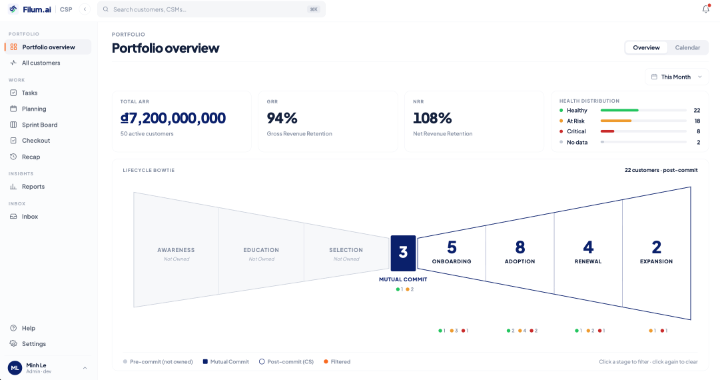Click the Healthy count 22
Viewport: 720px width, 380px height.
[697, 110]
